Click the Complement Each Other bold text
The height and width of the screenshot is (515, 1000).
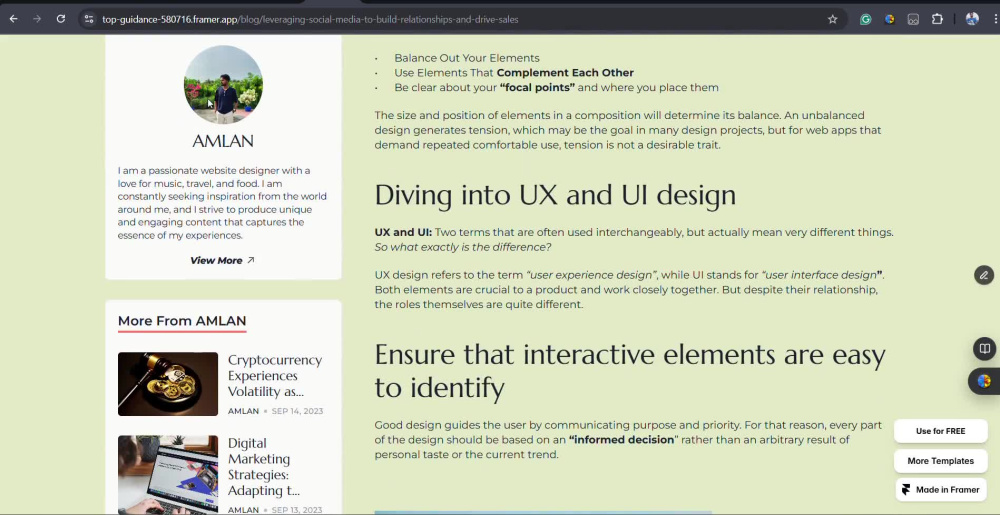point(565,73)
